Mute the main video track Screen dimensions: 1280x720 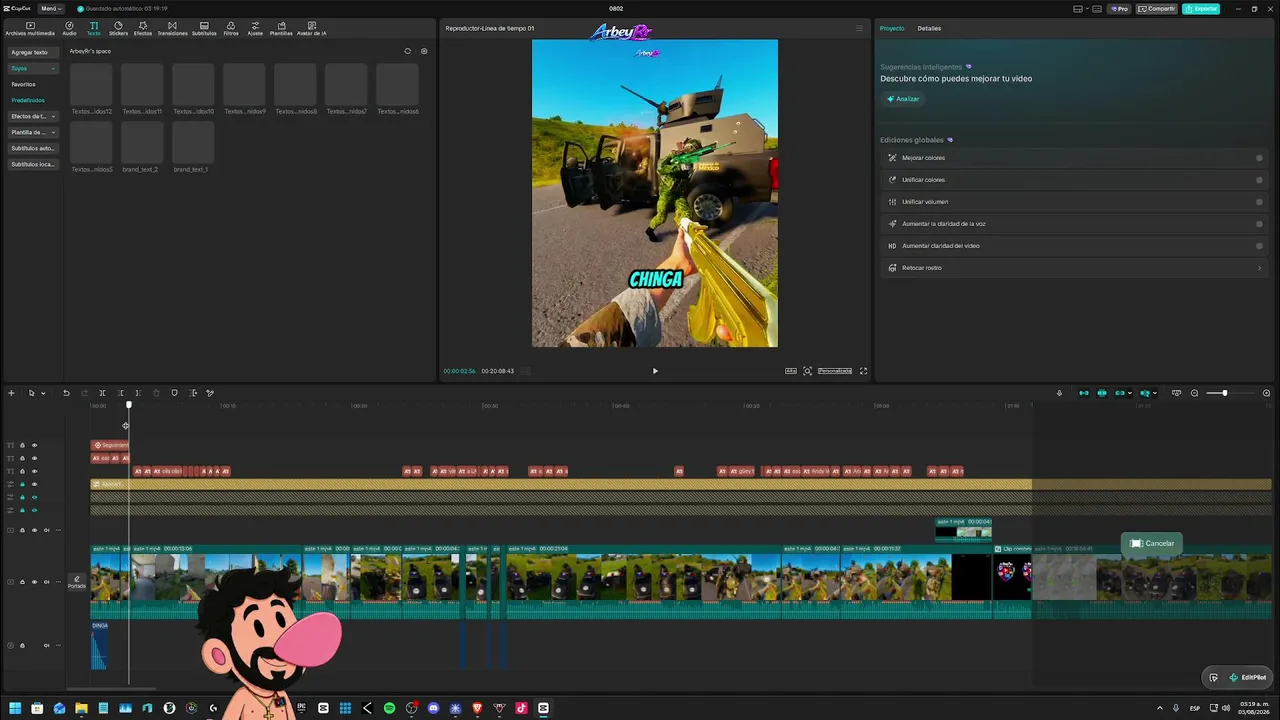click(46, 582)
